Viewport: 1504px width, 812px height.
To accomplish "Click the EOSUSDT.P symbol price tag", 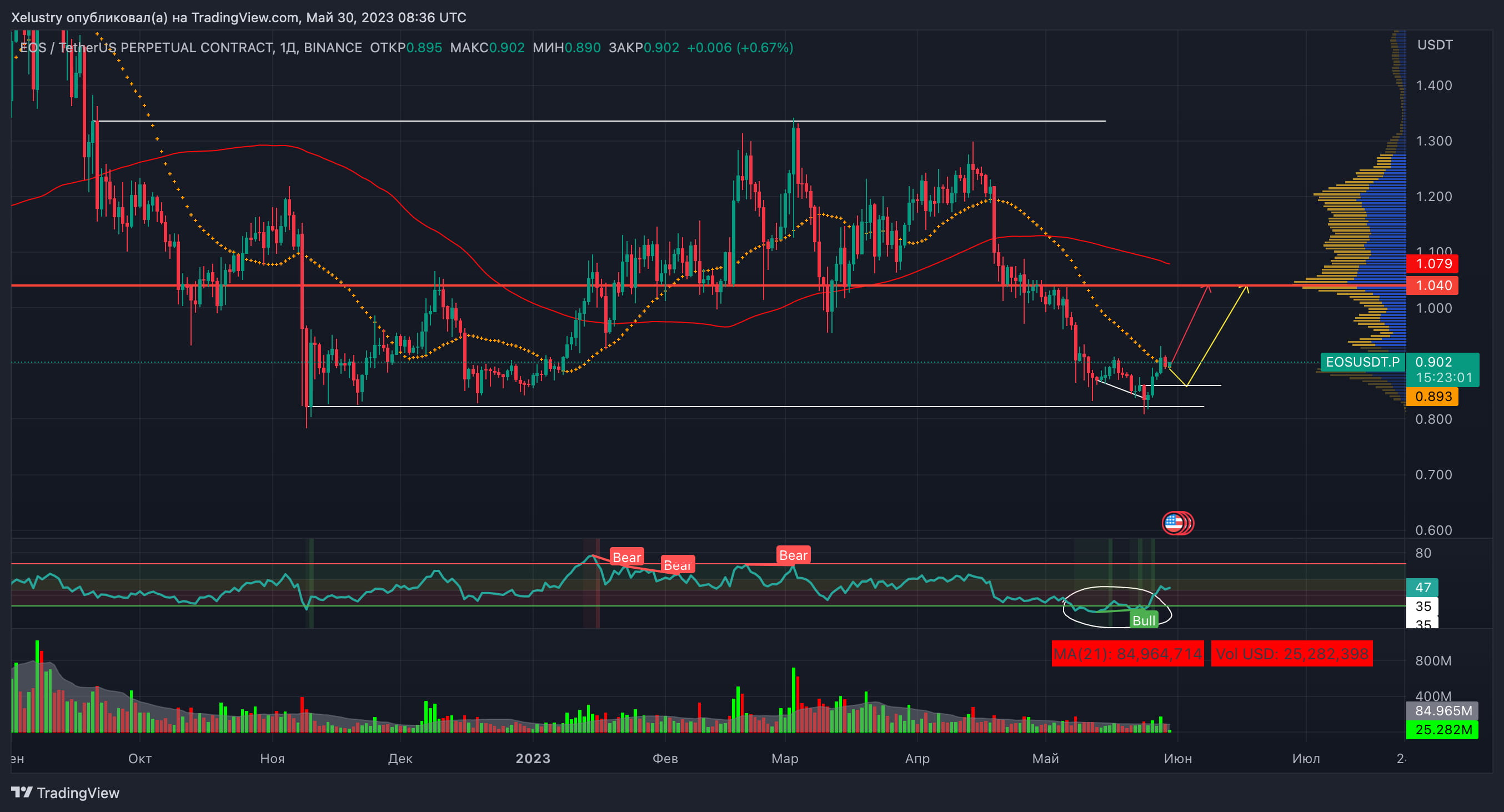I will [x=1362, y=362].
